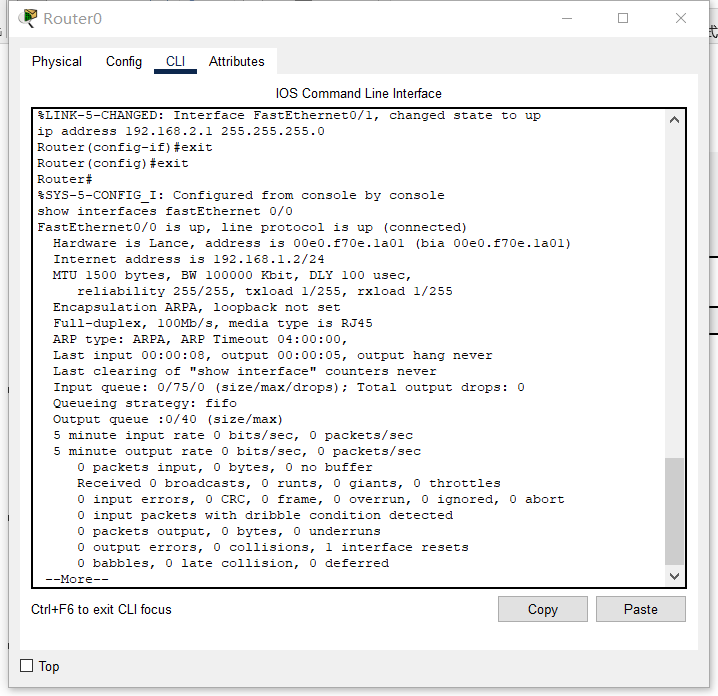Maximize the Router0 window
This screenshot has width=718, height=696.
pyautogui.click(x=623, y=18)
